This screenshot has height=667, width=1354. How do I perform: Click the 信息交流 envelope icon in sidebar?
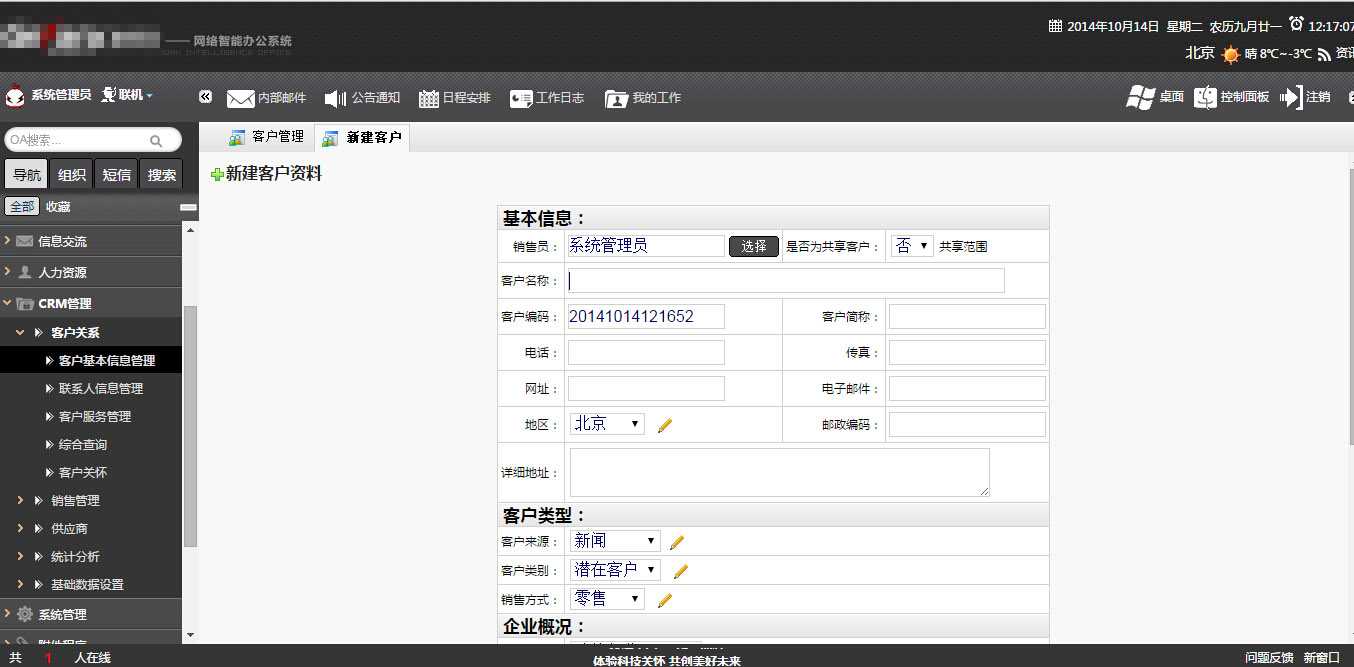[x=25, y=241]
